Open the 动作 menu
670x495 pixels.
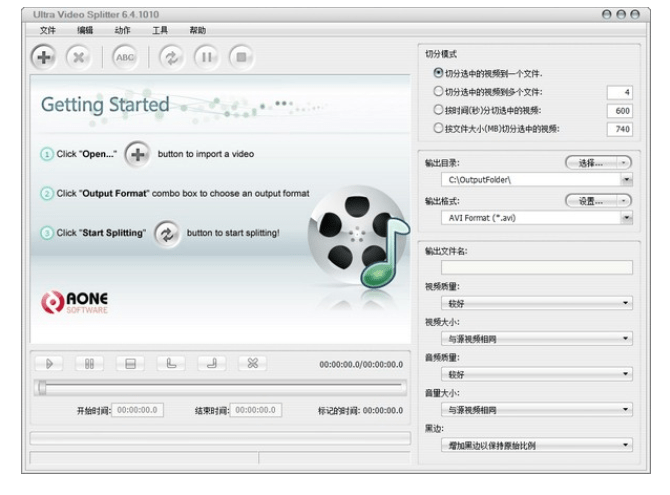(123, 30)
